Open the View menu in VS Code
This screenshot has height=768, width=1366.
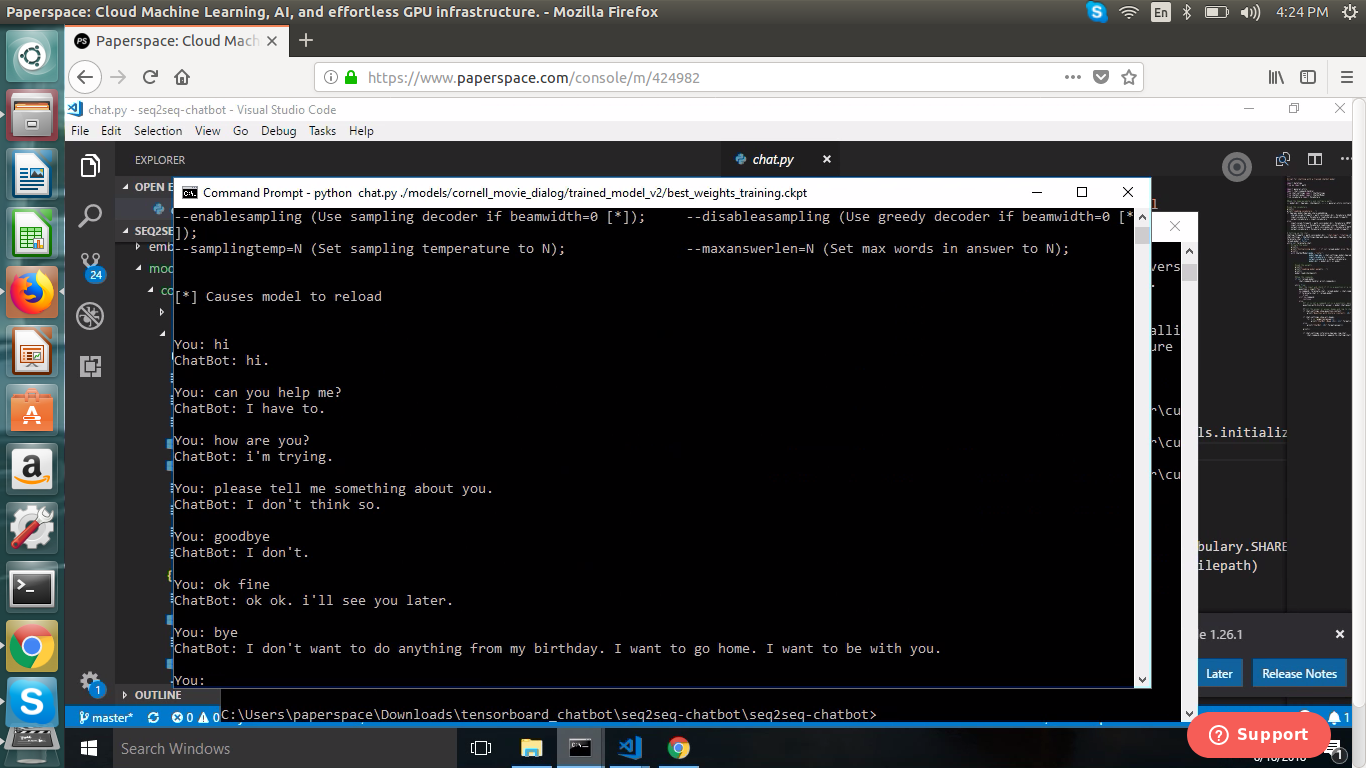click(x=207, y=131)
